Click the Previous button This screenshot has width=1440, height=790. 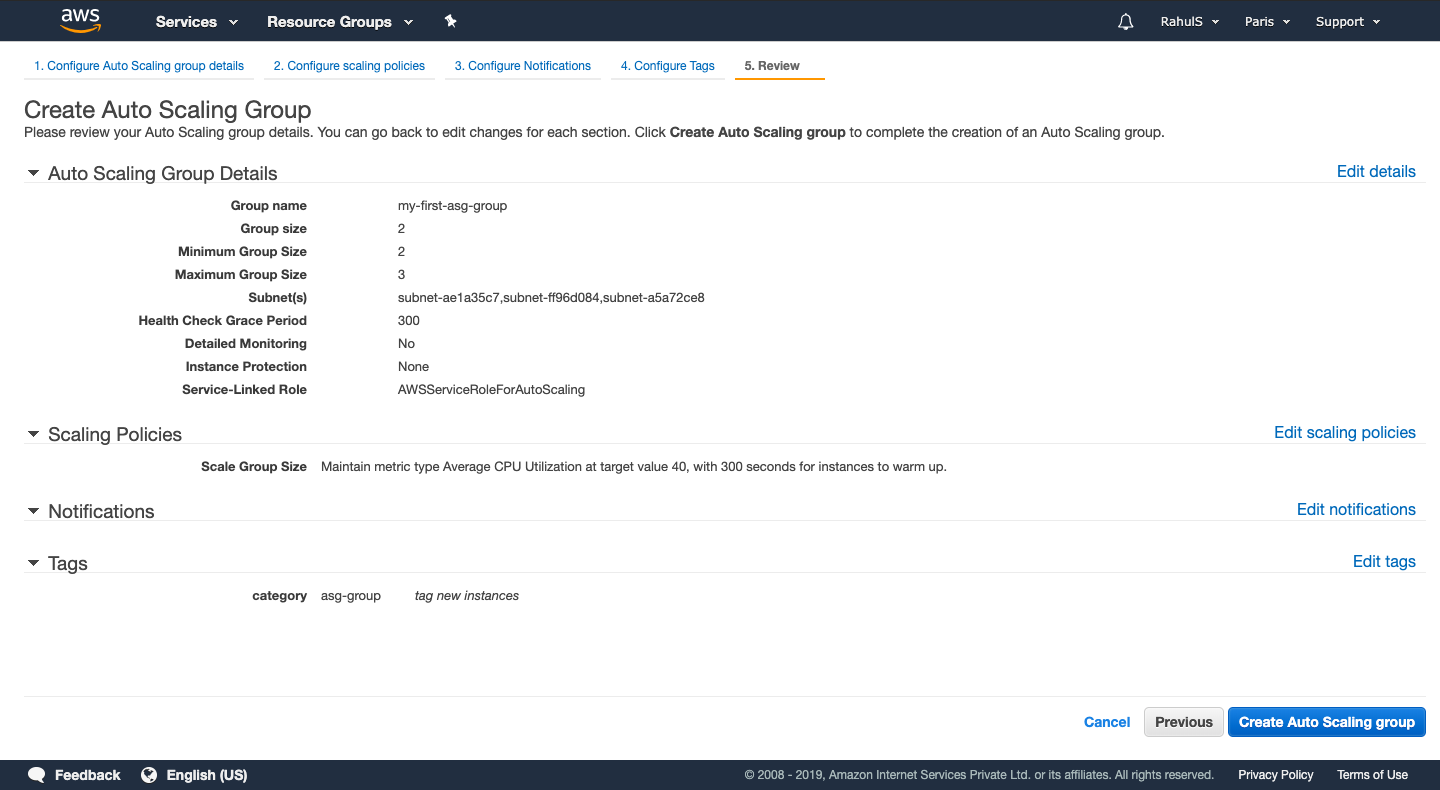[1183, 722]
